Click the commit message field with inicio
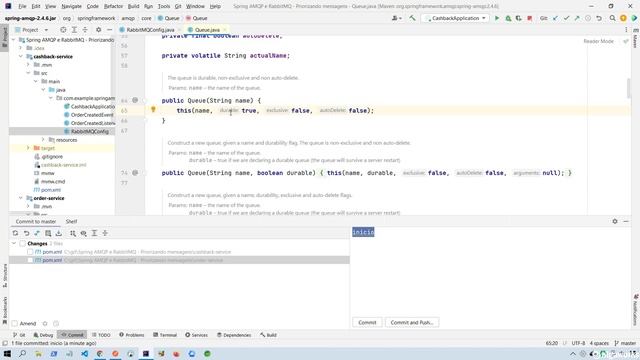 (x=491, y=271)
